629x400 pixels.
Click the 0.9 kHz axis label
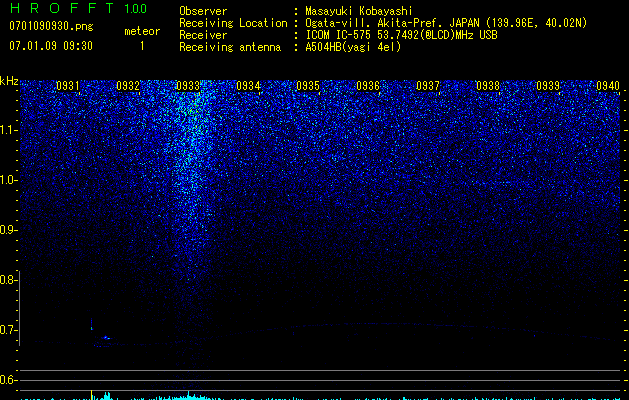tap(7, 230)
